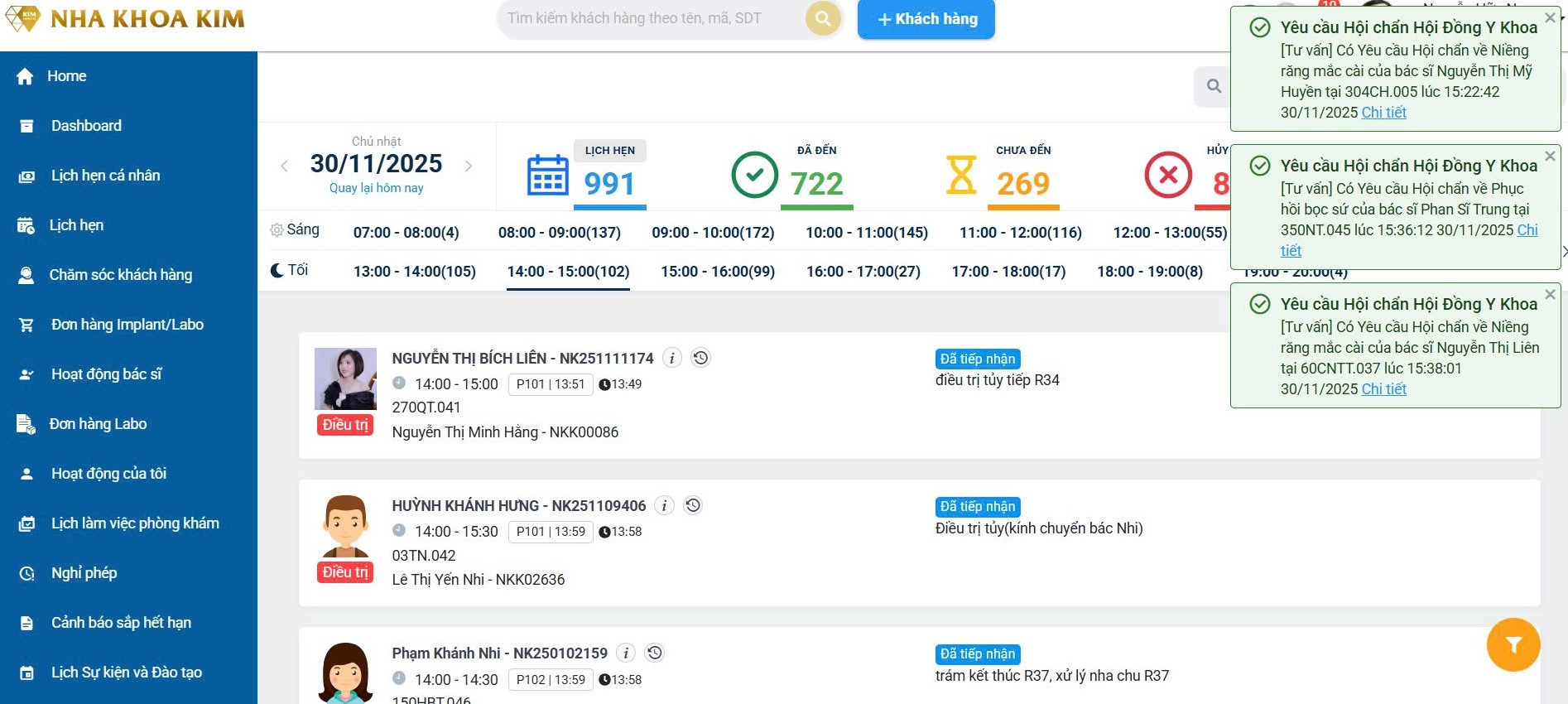Open history icon for Huỳnh Khánh Hưng

coord(693,505)
